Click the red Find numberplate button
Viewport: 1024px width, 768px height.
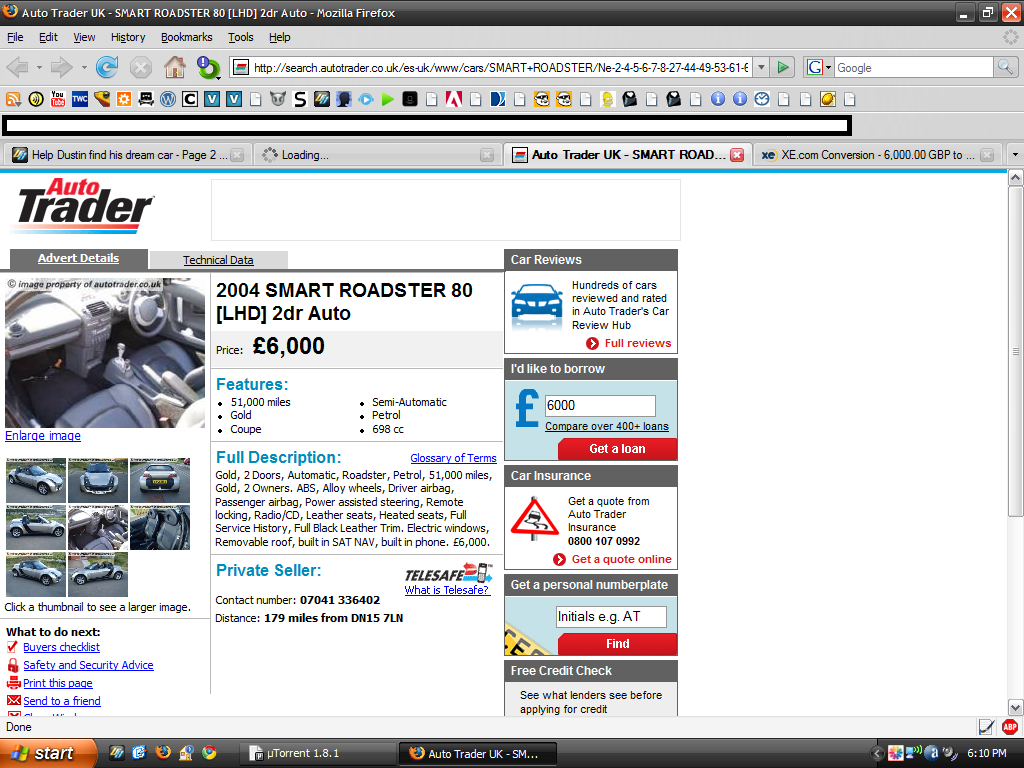(x=617, y=644)
